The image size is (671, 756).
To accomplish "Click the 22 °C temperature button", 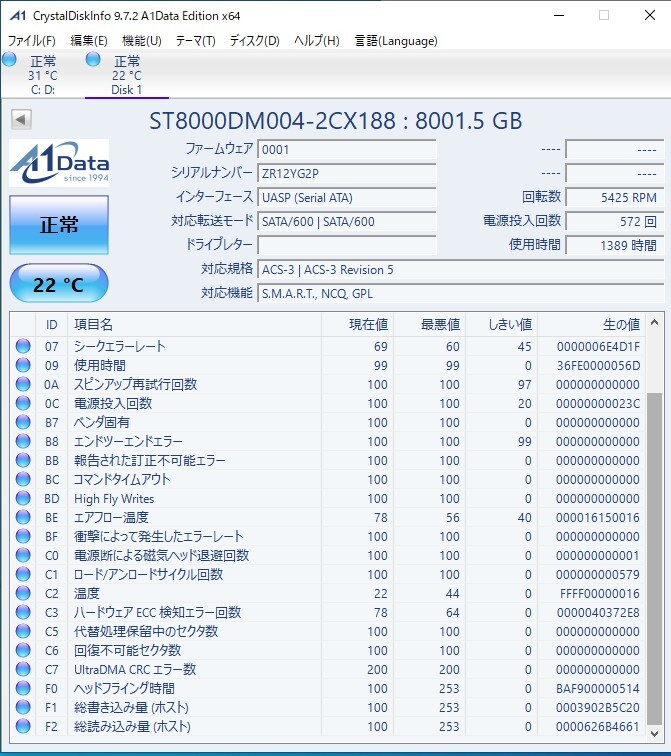I will pos(59,284).
